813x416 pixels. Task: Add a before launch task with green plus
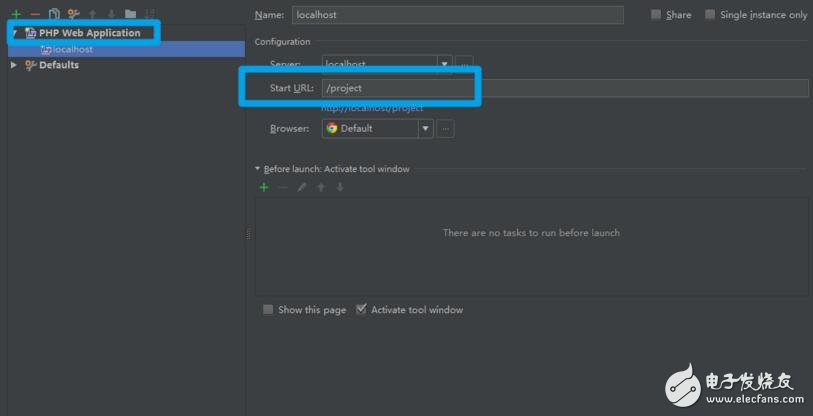pos(264,187)
